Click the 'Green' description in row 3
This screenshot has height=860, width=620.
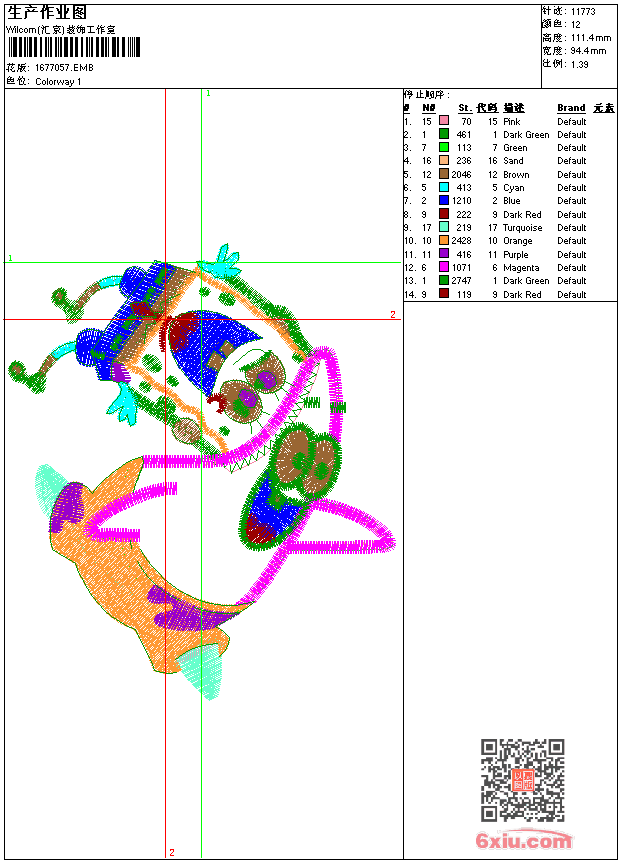tap(515, 148)
